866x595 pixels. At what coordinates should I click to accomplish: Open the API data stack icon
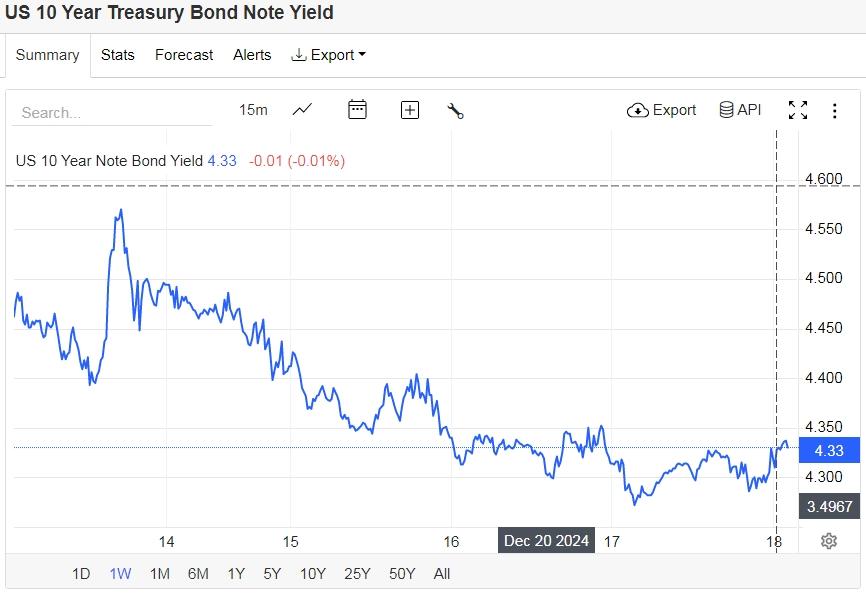[x=740, y=110]
